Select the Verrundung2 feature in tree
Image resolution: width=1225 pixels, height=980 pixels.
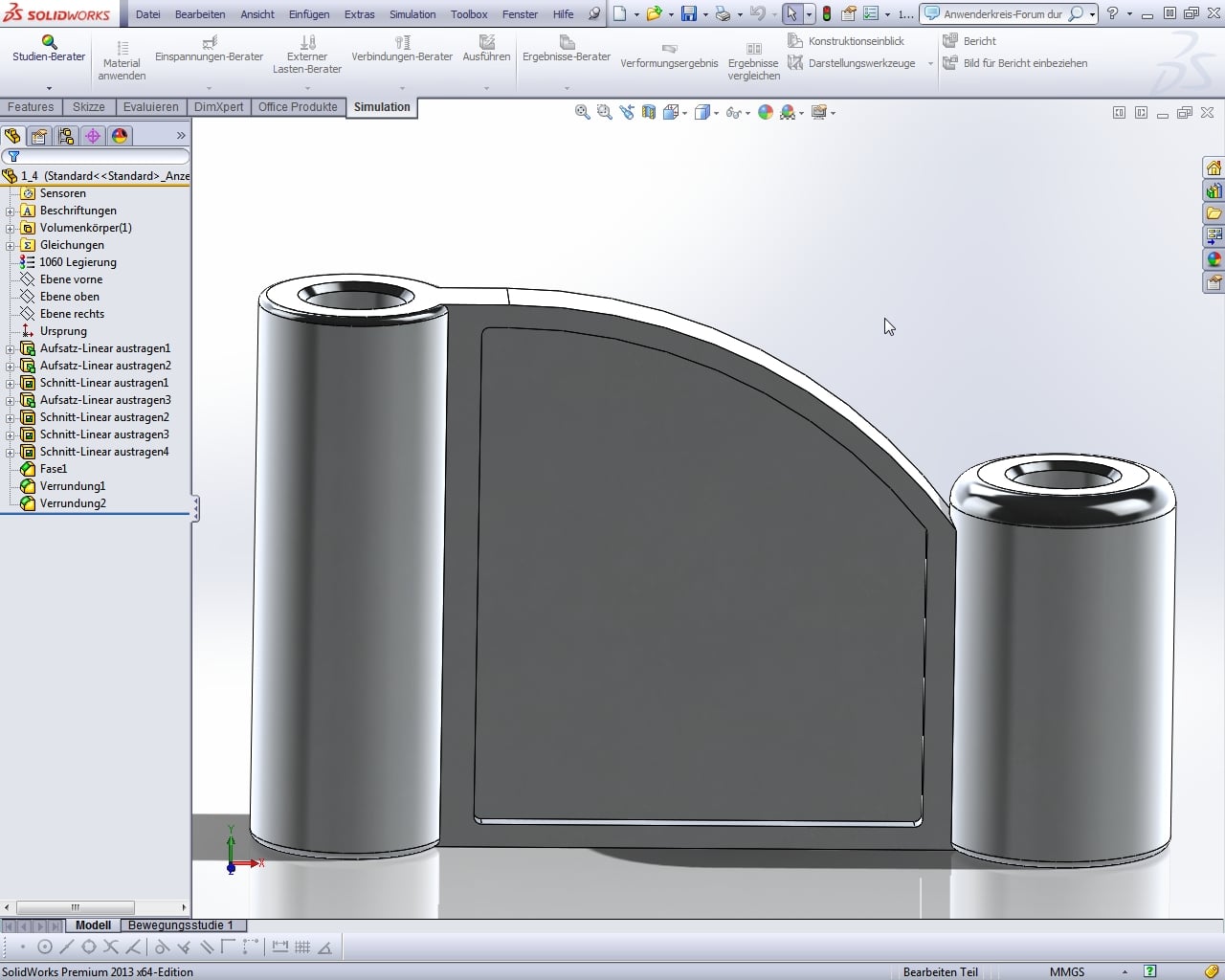73,503
